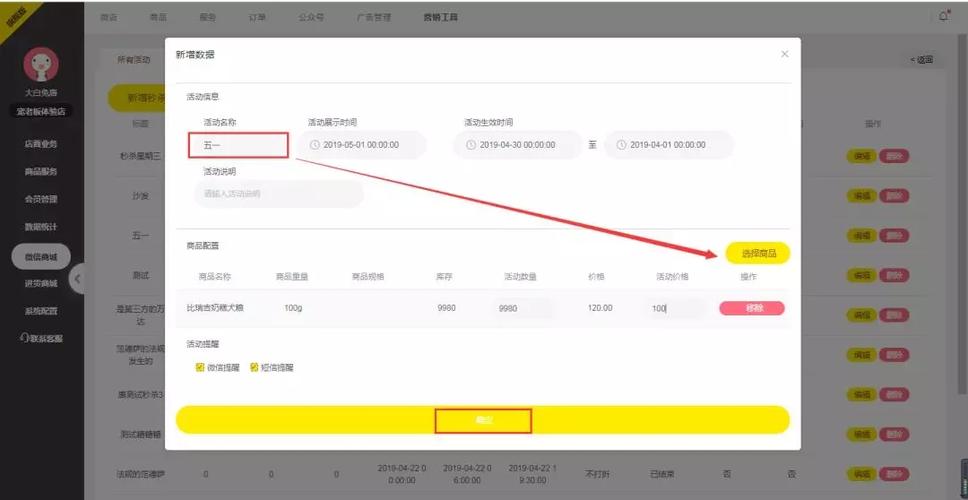Image resolution: width=968 pixels, height=500 pixels.
Task: Click clock icon in the end time field
Action: (x=621, y=145)
